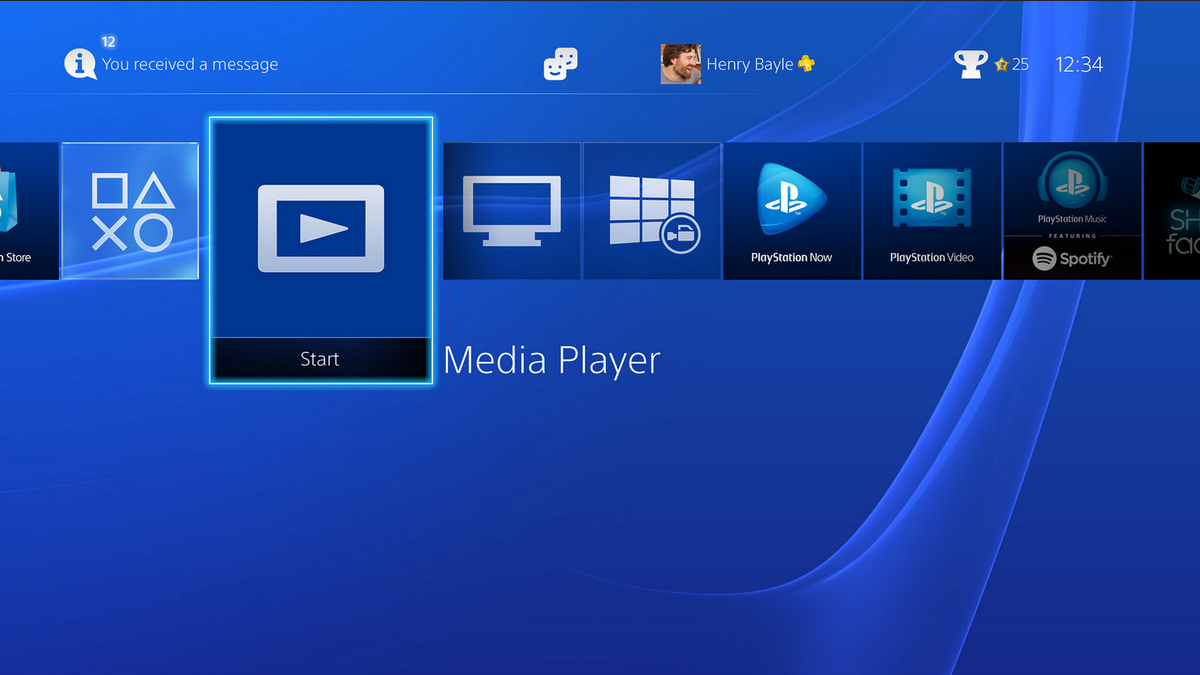Open the Trophies cup icon
Image resolution: width=1200 pixels, height=675 pixels.
[x=970, y=64]
